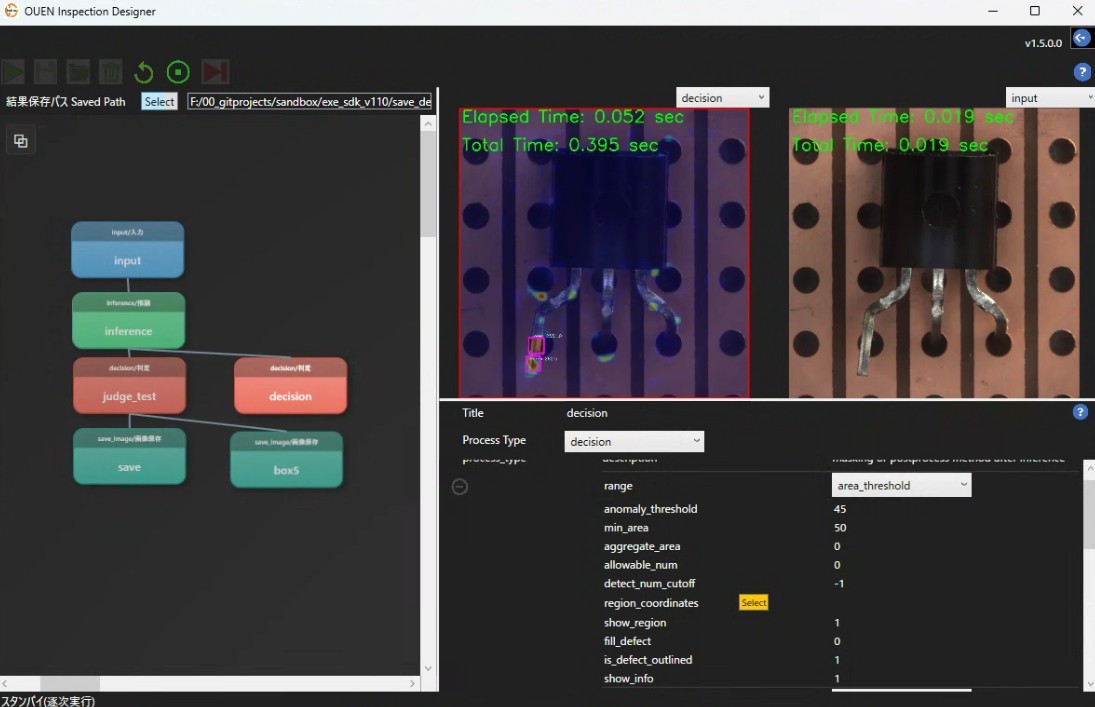Select the blue input node
The width and height of the screenshot is (1095, 707).
point(128,250)
